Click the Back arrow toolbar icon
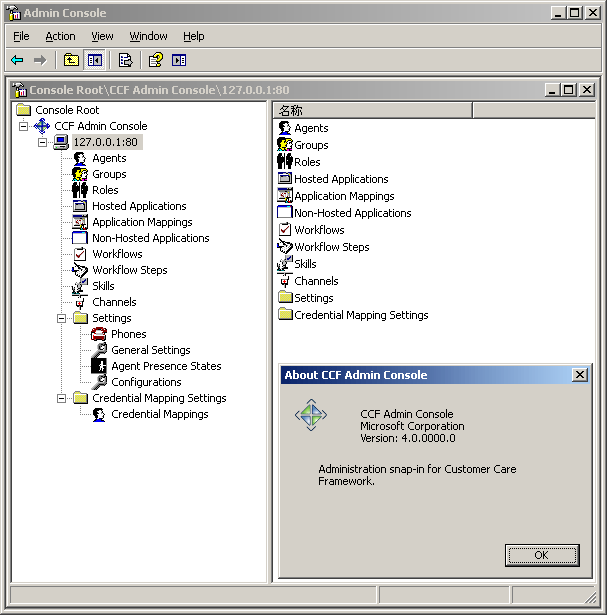Viewport: 607px width, 615px height. click(17, 60)
